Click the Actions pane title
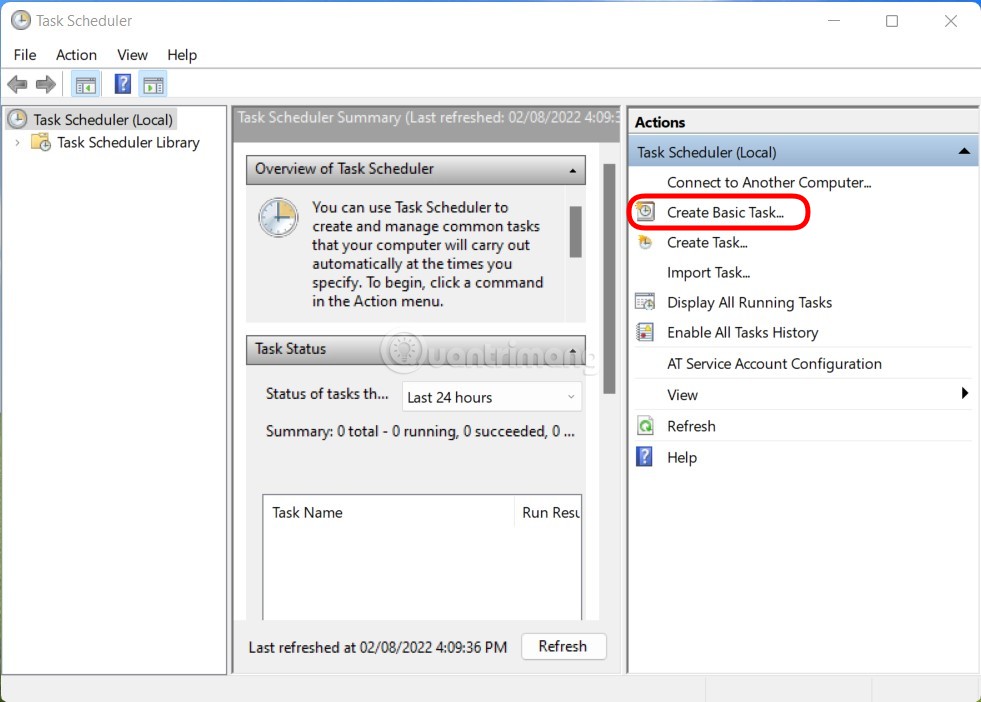 click(659, 122)
